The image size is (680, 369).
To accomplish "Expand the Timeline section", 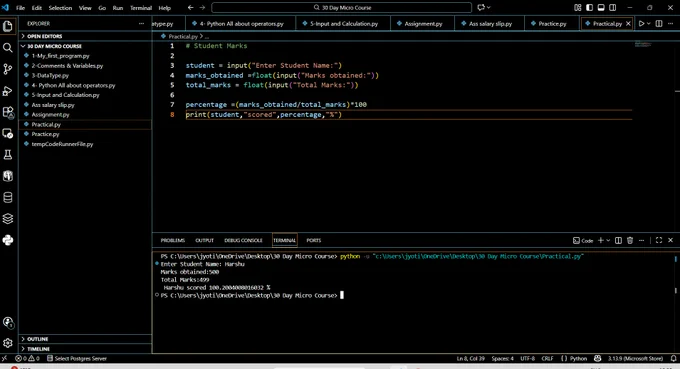I will pos(85,349).
